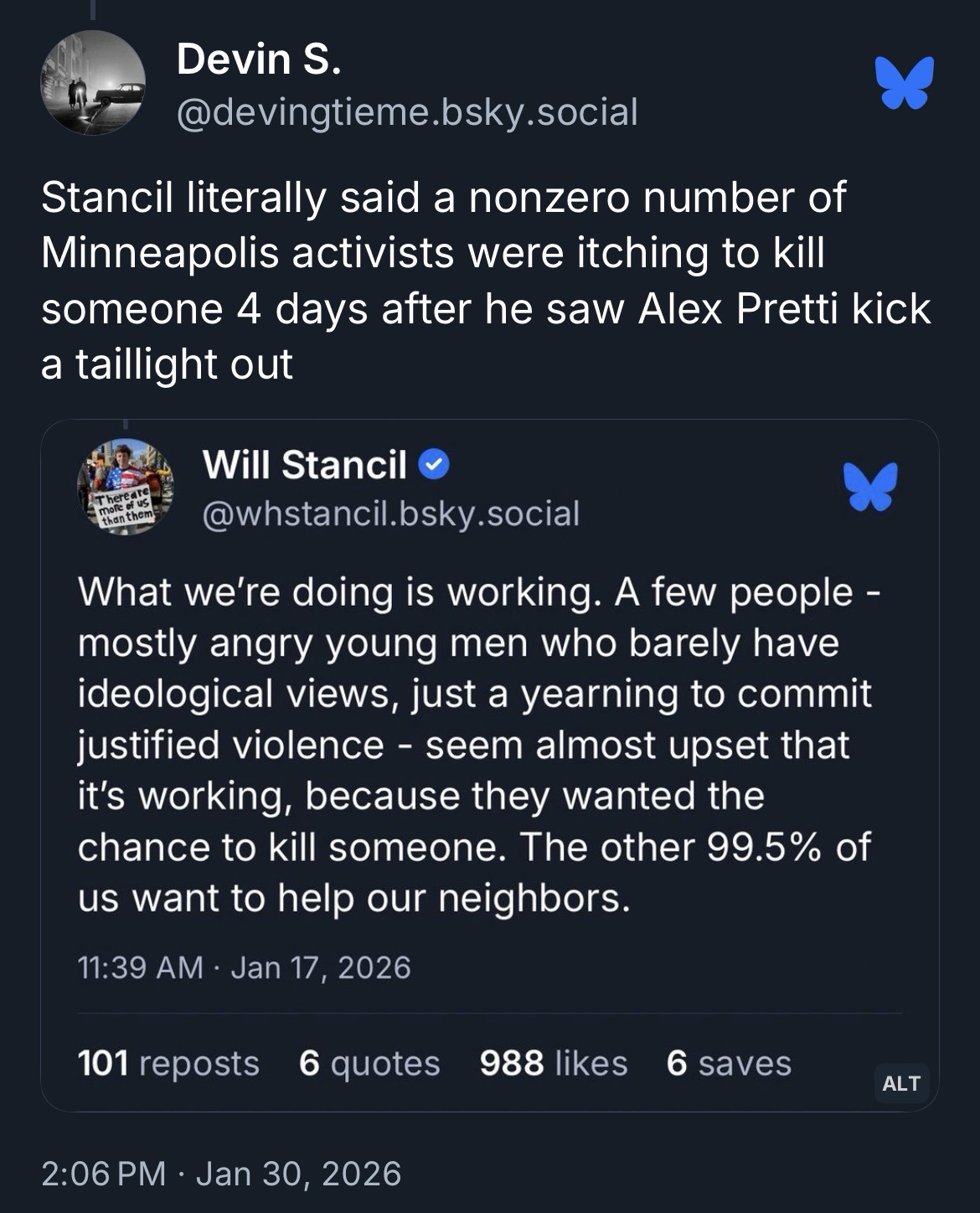Open Will Stancil's profile avatar

125,487
